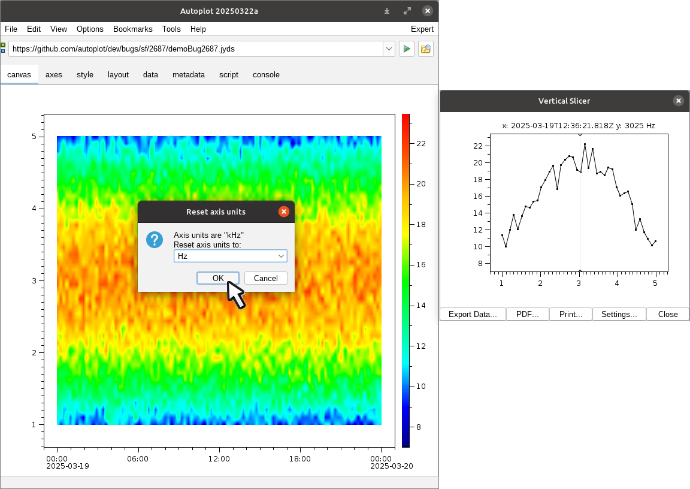Switch to the layout tab
690x489 pixels.
tap(118, 75)
